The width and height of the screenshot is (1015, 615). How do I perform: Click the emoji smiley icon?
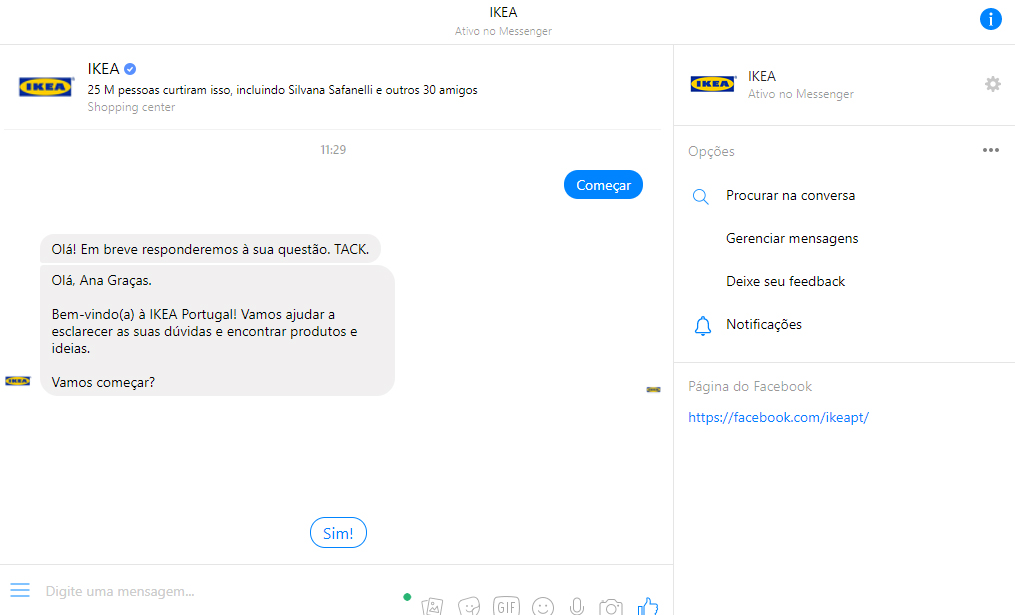coord(543,605)
